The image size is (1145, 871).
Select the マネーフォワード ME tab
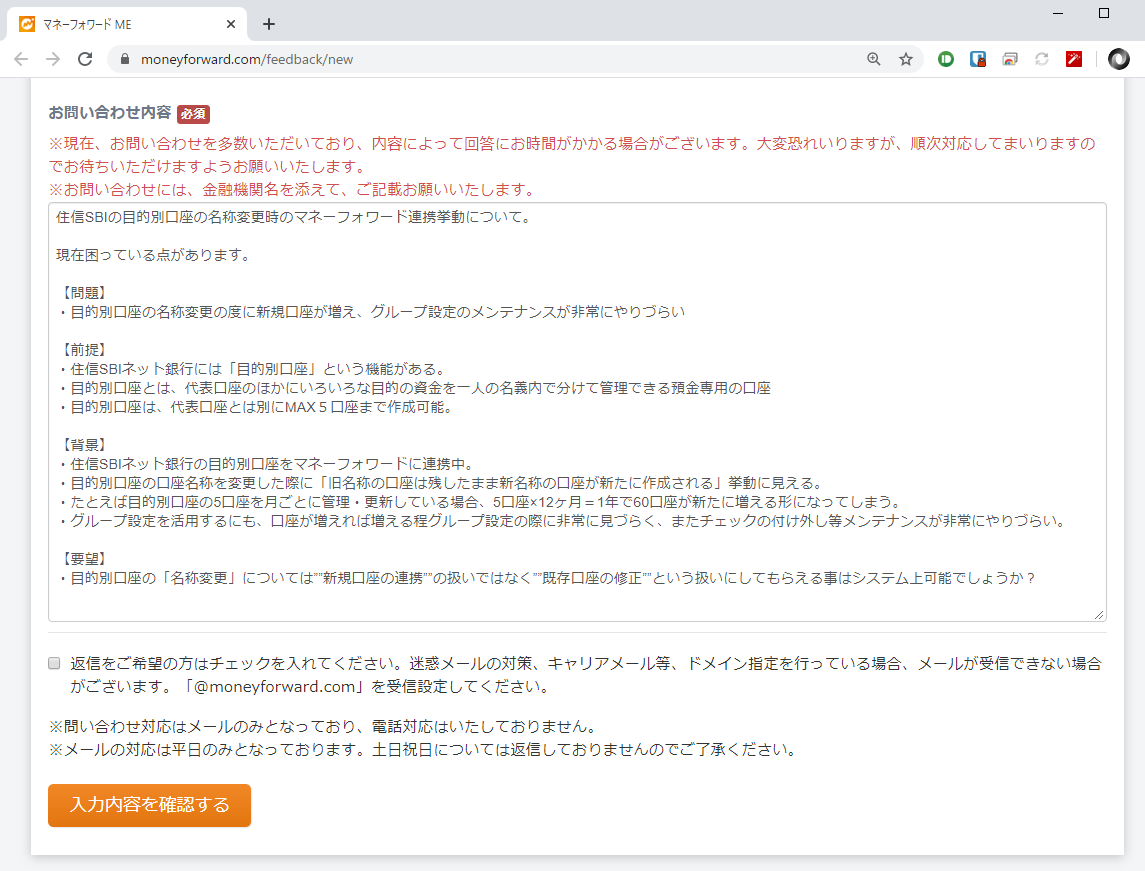tap(120, 23)
